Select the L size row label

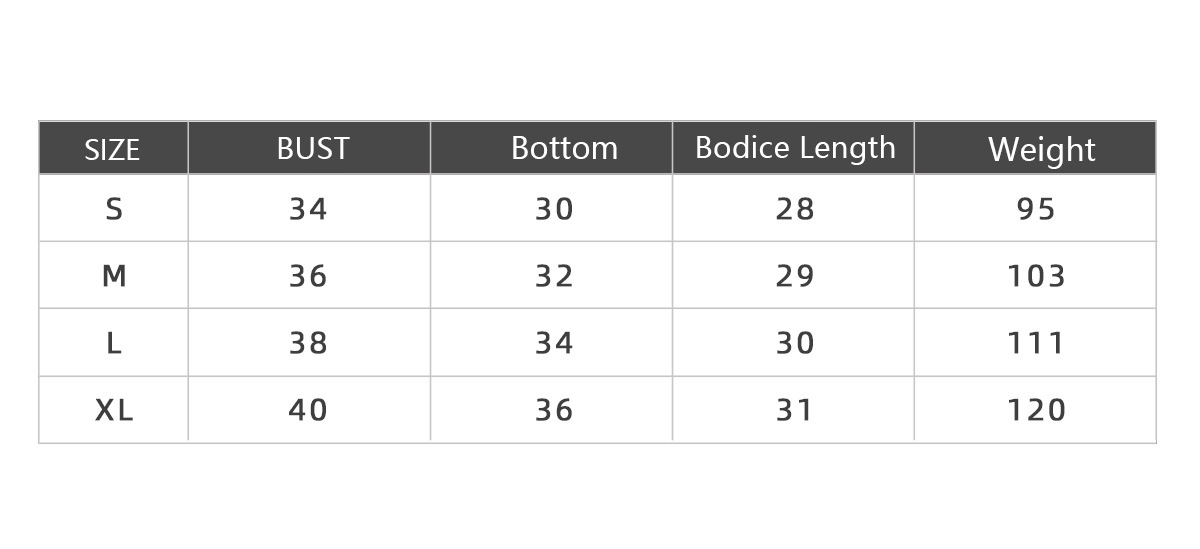pyautogui.click(x=114, y=343)
